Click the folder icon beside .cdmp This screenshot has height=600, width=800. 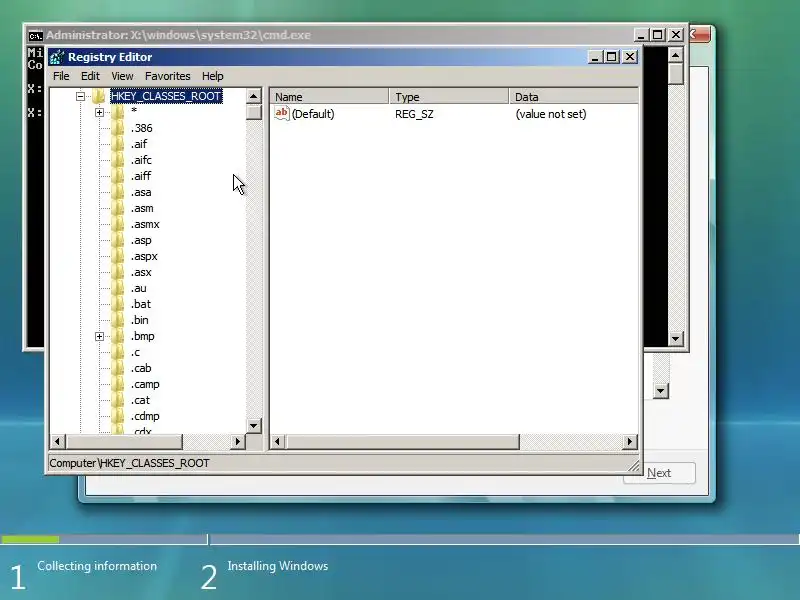pyautogui.click(x=118, y=416)
